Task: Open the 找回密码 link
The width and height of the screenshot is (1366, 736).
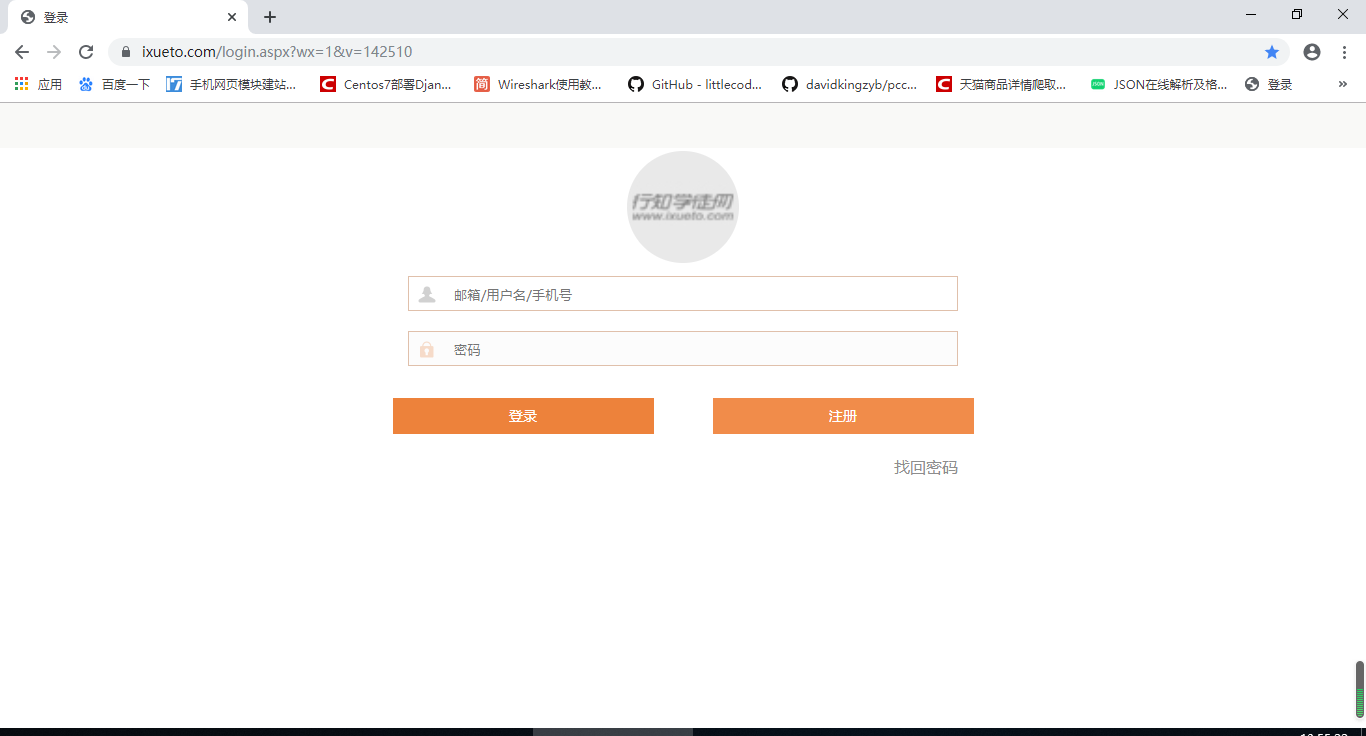Action: tap(926, 468)
